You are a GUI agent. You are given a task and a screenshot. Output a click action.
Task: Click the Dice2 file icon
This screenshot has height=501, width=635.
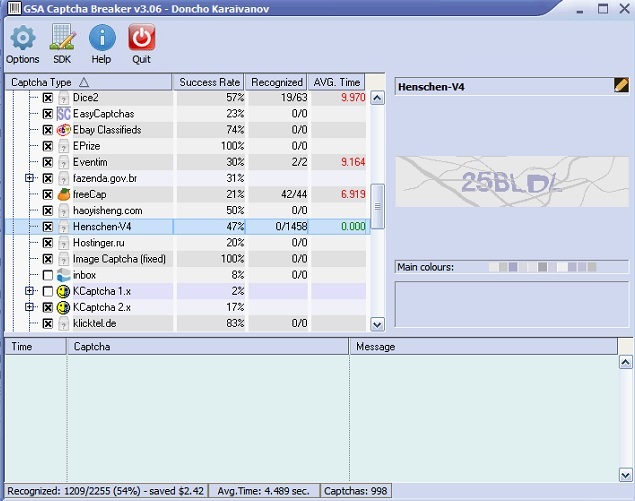tap(63, 98)
